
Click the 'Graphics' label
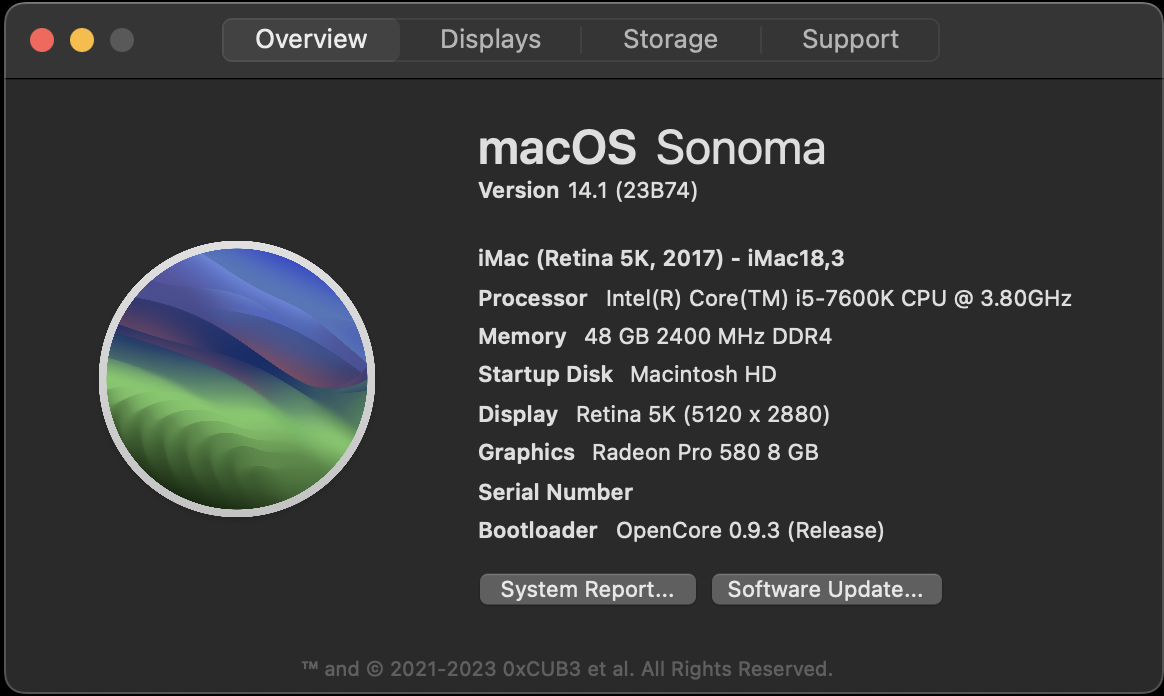(x=526, y=453)
